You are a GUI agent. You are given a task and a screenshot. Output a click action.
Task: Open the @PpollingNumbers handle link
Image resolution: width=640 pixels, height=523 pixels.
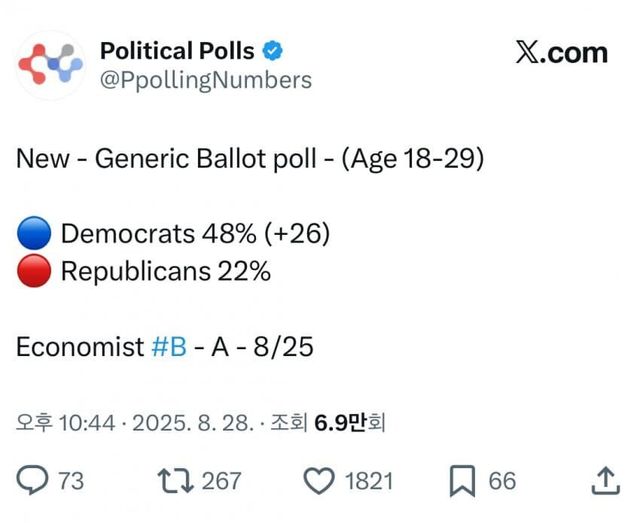(205, 80)
